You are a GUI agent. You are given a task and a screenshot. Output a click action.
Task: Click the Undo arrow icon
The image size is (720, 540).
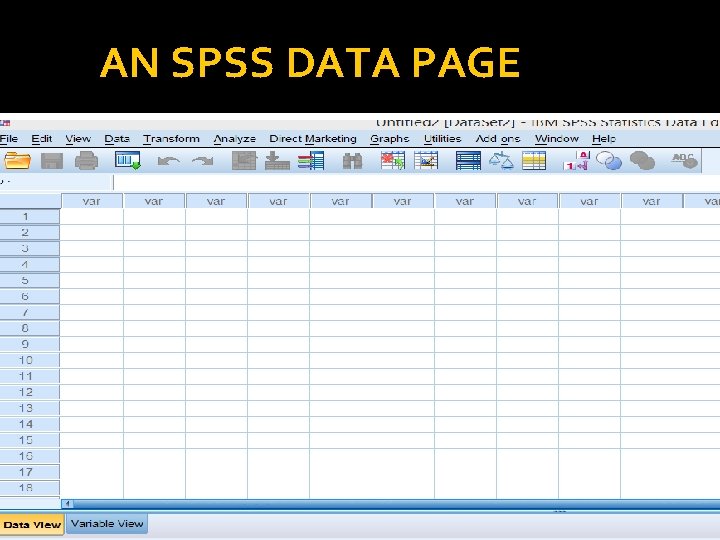pyautogui.click(x=168, y=161)
